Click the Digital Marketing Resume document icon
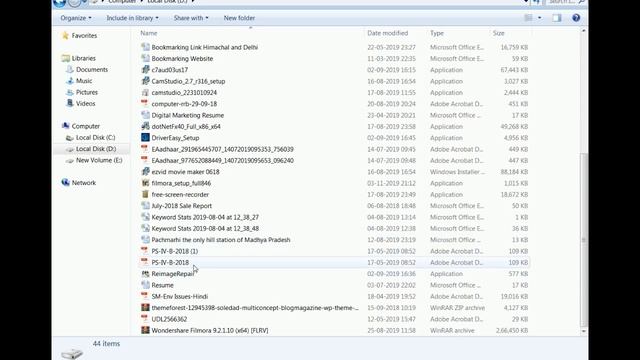Image resolution: width=640 pixels, height=360 pixels. click(145, 115)
